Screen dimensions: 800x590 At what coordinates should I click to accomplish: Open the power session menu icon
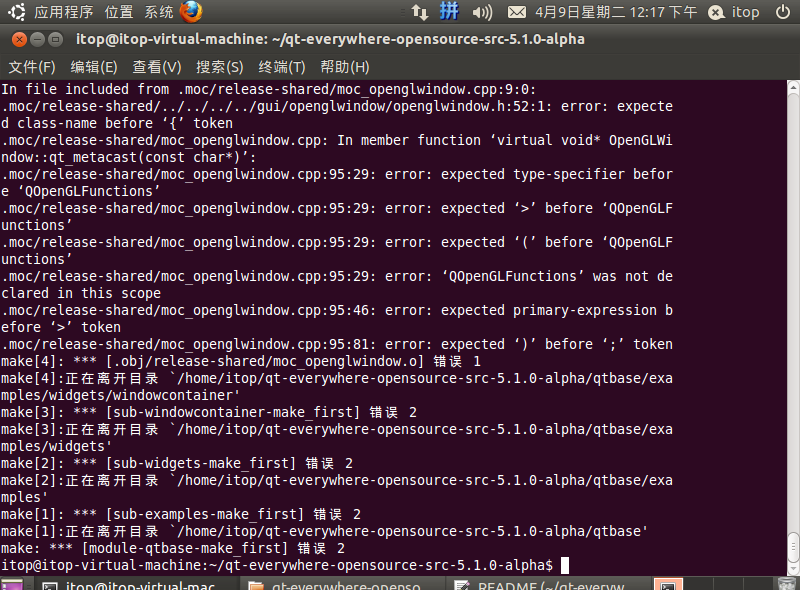783,12
